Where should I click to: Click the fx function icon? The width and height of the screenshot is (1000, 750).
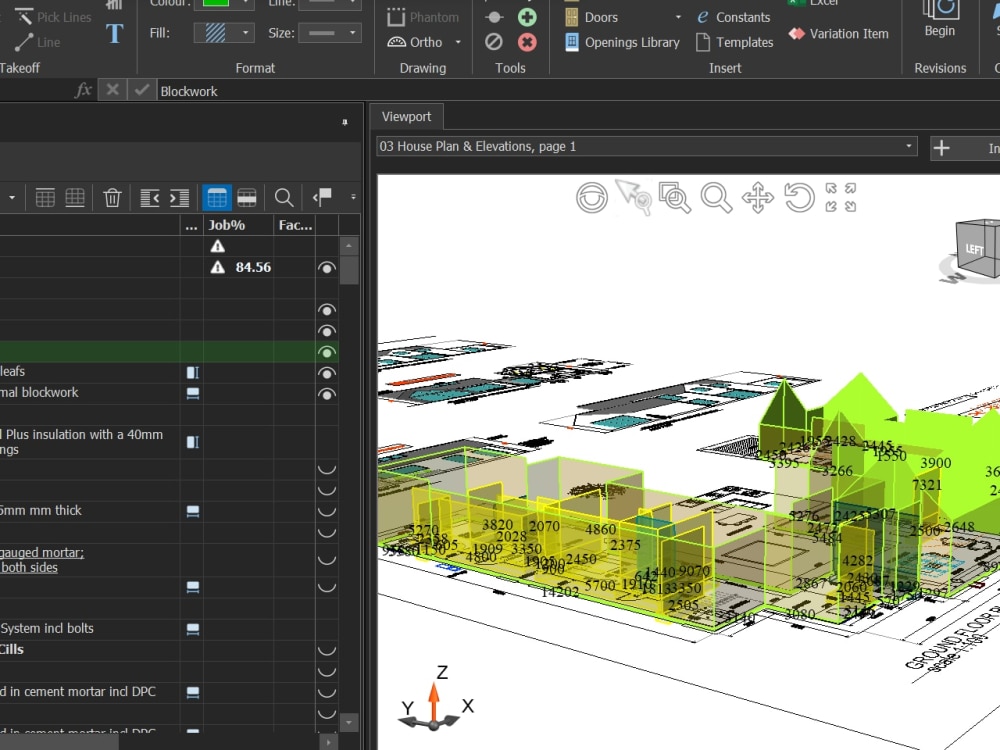coord(83,90)
